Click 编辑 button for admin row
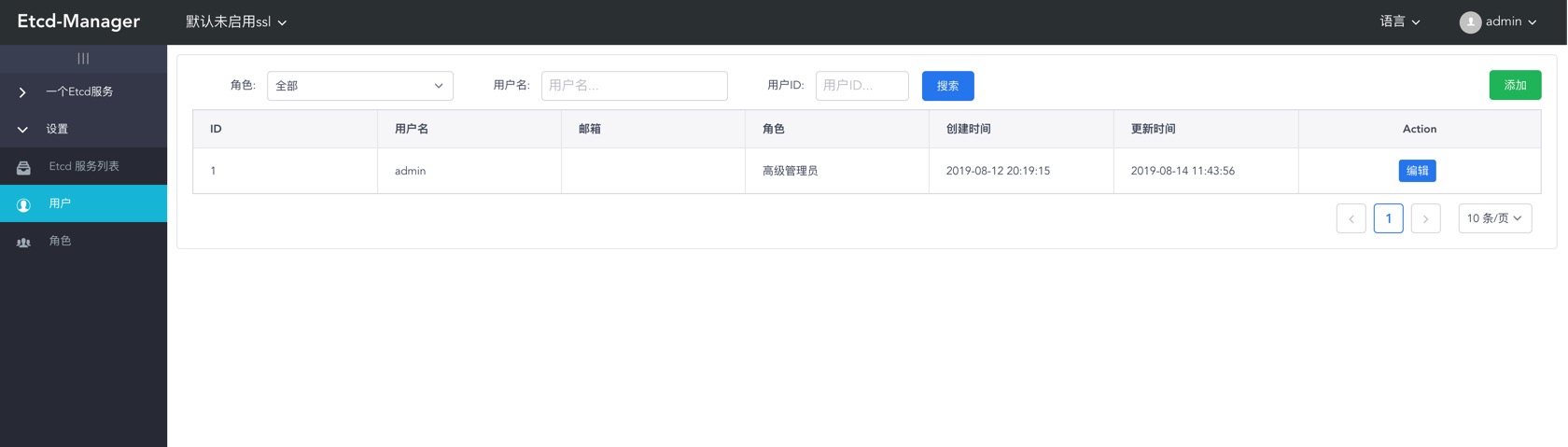 [x=1417, y=171]
